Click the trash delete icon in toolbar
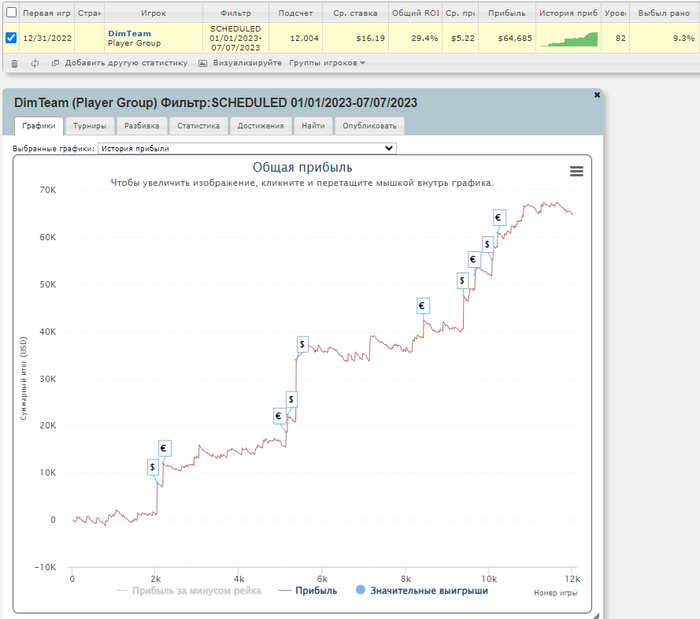This screenshot has width=700, height=619. click(x=14, y=63)
